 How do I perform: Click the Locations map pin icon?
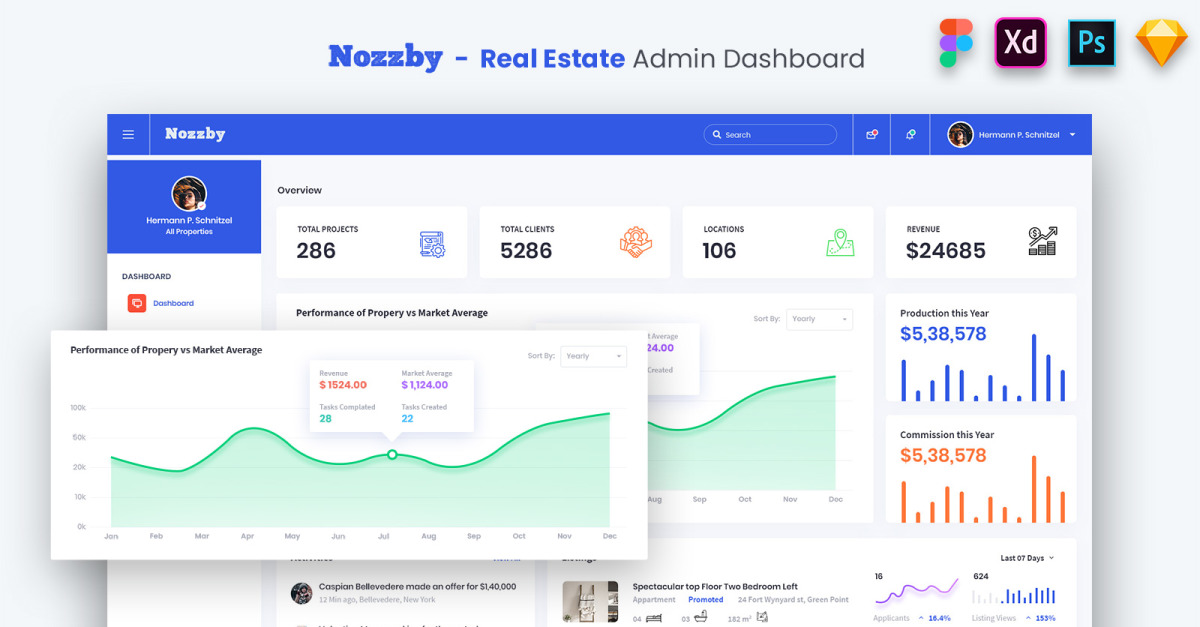pos(840,243)
